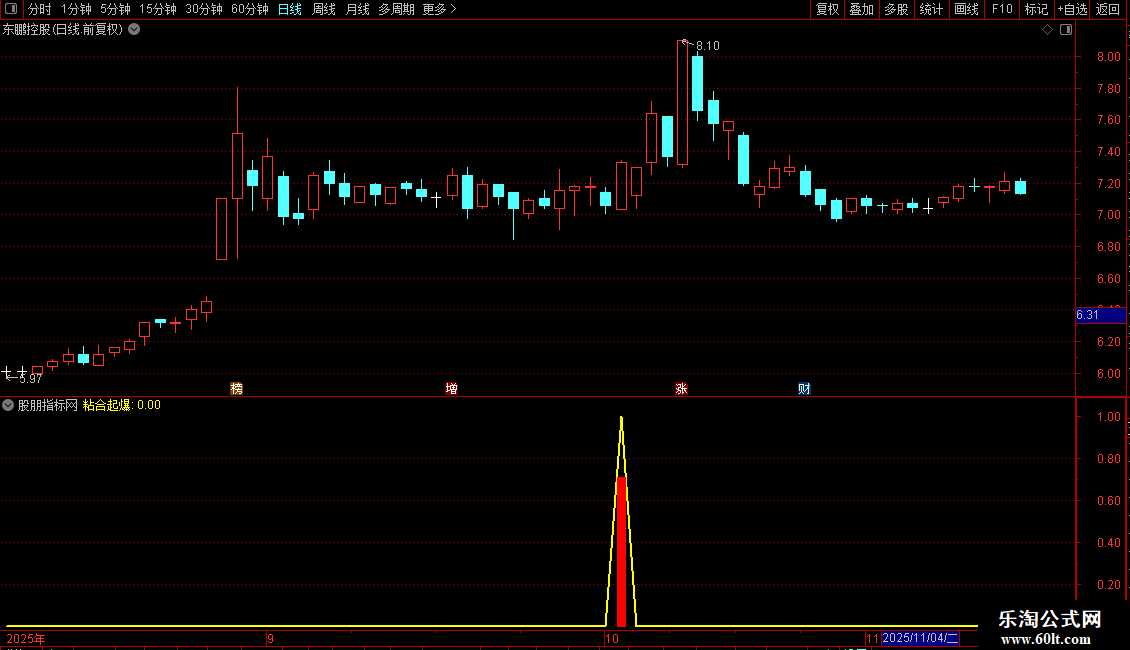Switch to 周线 weekly chart
The height and width of the screenshot is (650, 1130).
tap(324, 9)
